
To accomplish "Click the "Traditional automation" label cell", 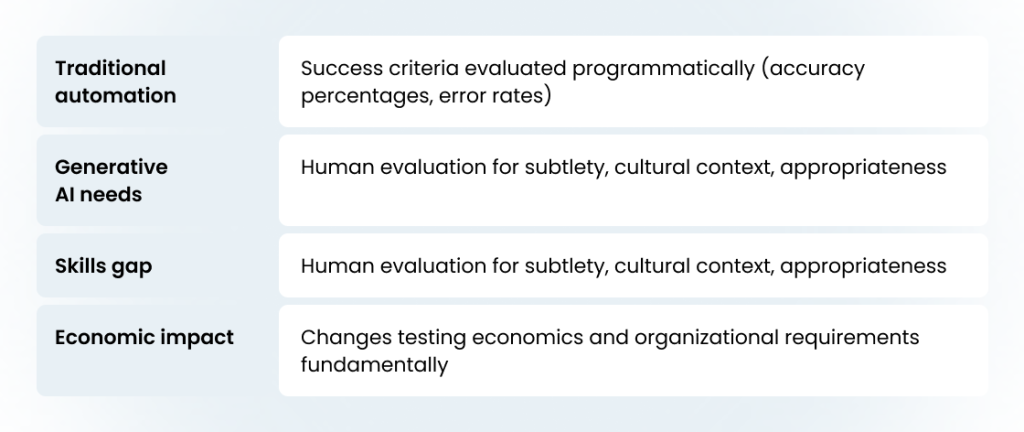I will coord(155,82).
